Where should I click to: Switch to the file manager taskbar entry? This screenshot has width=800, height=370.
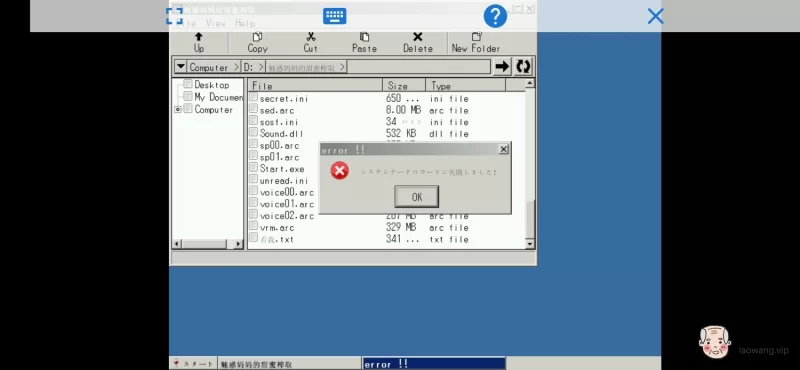click(289, 364)
